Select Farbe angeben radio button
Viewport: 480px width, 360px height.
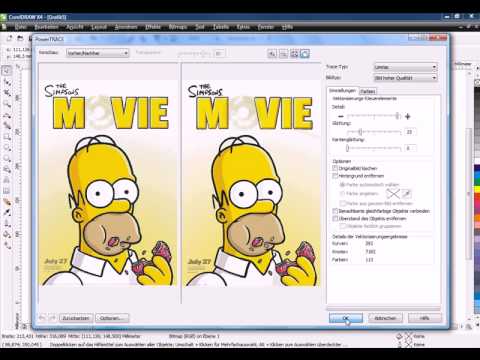click(342, 193)
